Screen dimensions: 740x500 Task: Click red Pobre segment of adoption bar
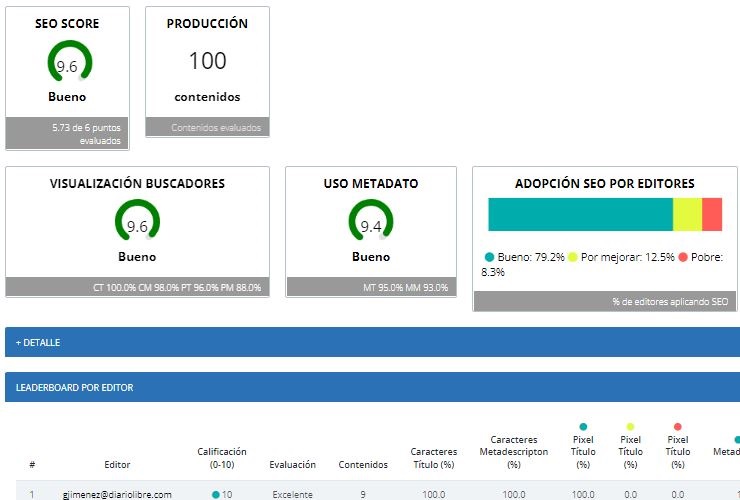[x=712, y=215]
